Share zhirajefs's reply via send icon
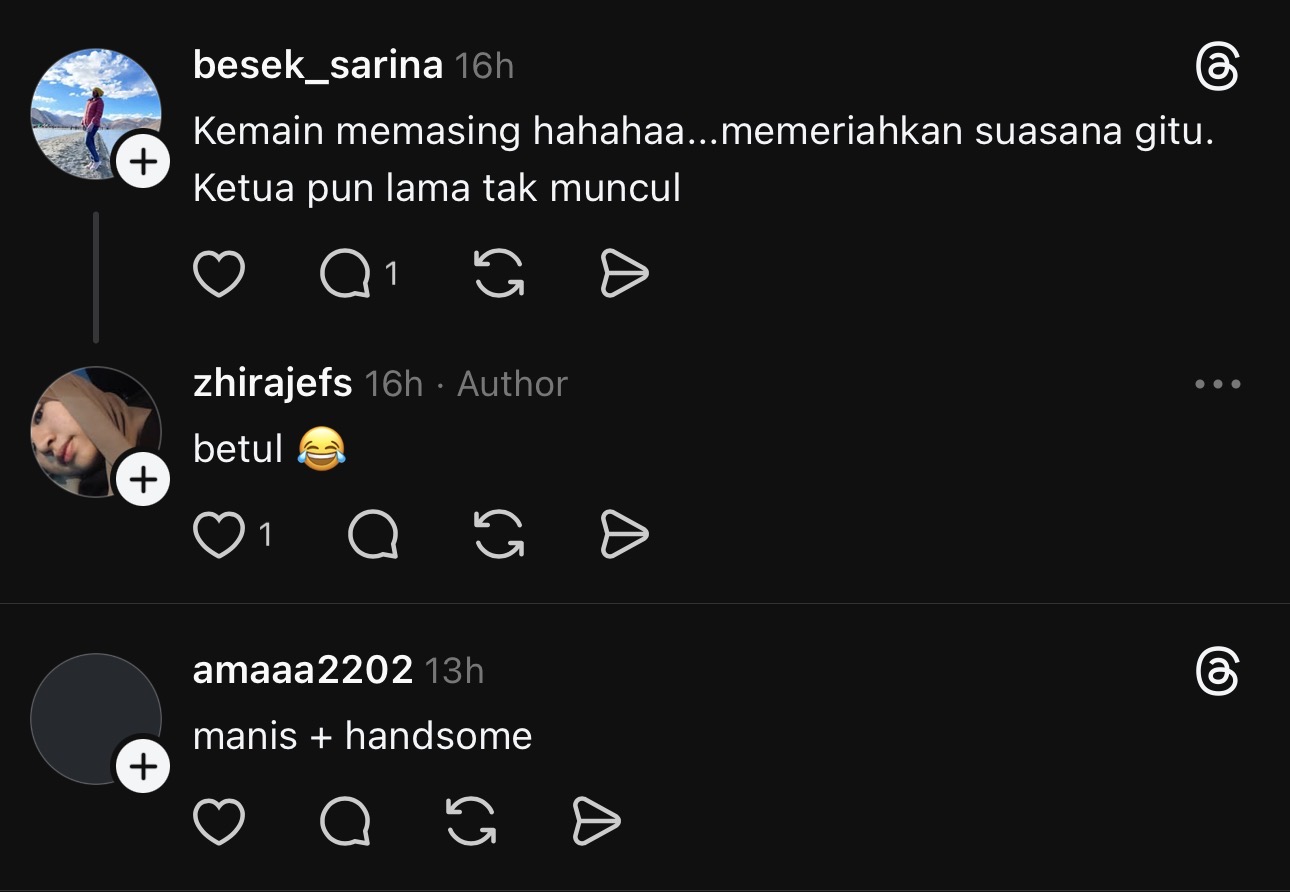 coord(624,535)
